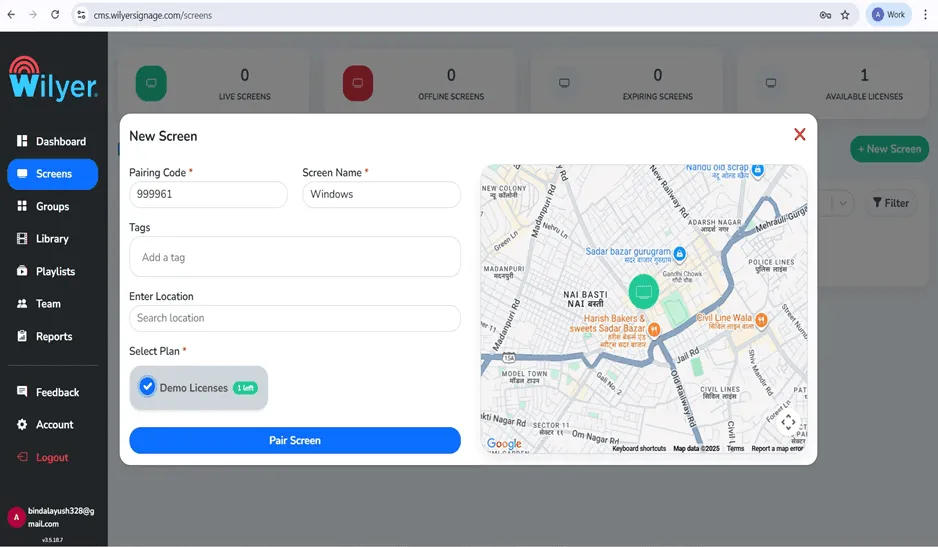Click the Search location field
This screenshot has width=938, height=547.
pyautogui.click(x=295, y=318)
